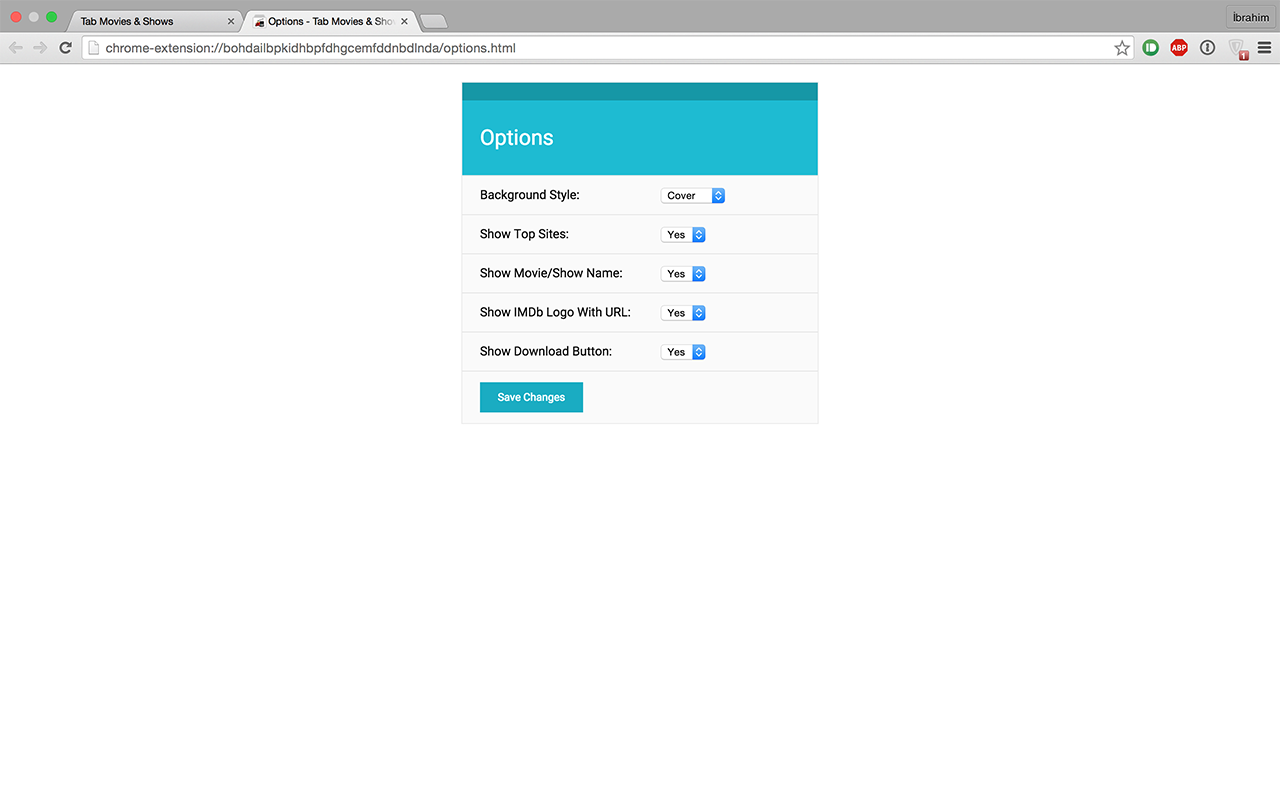Image resolution: width=1280 pixels, height=800 pixels.
Task: Close the Tab Movies & Shows tab
Action: click(x=231, y=21)
